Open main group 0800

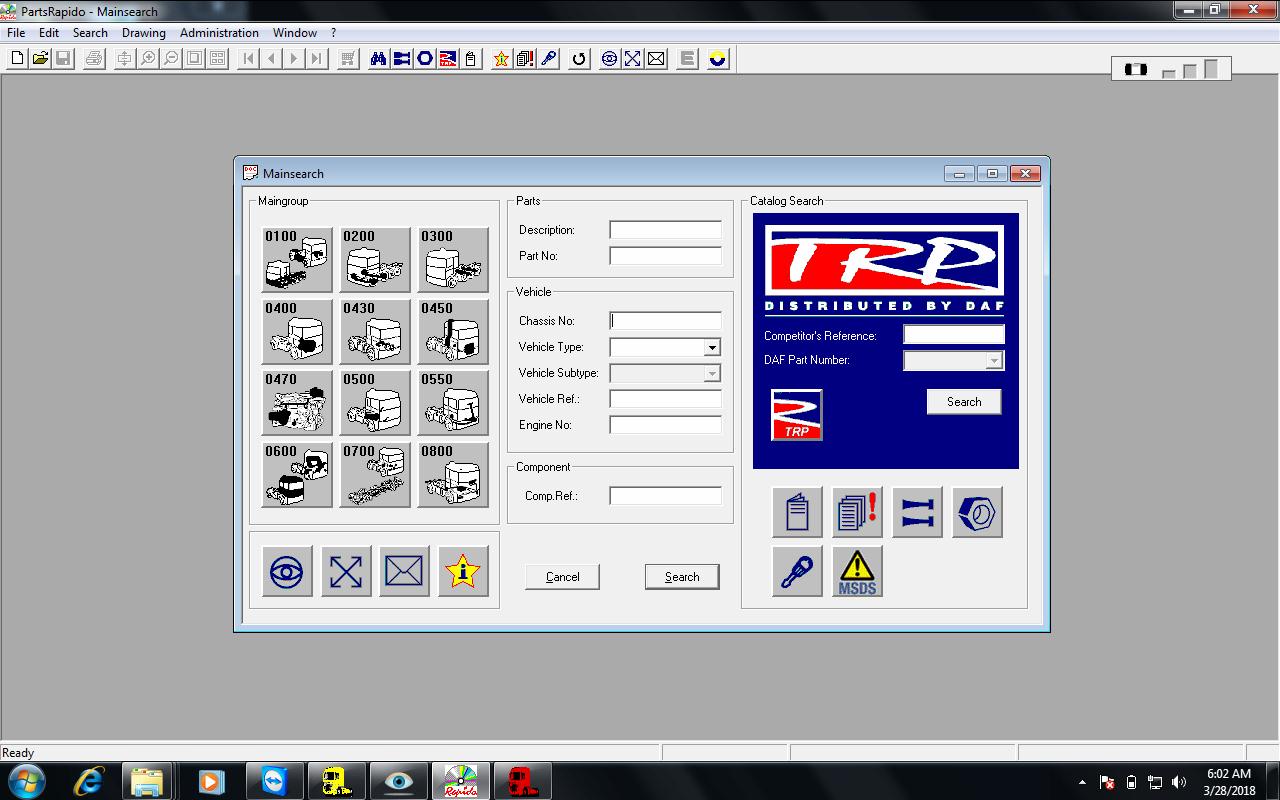click(x=453, y=475)
